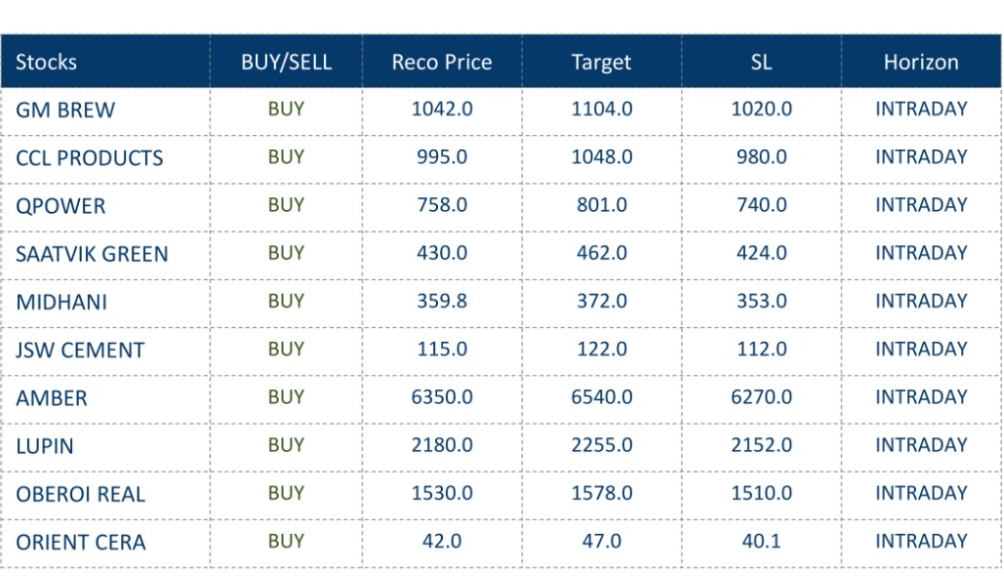Viewport: 1004px width, 579px height.
Task: Click LUPIN's reco price 2180.0
Action: point(442,445)
